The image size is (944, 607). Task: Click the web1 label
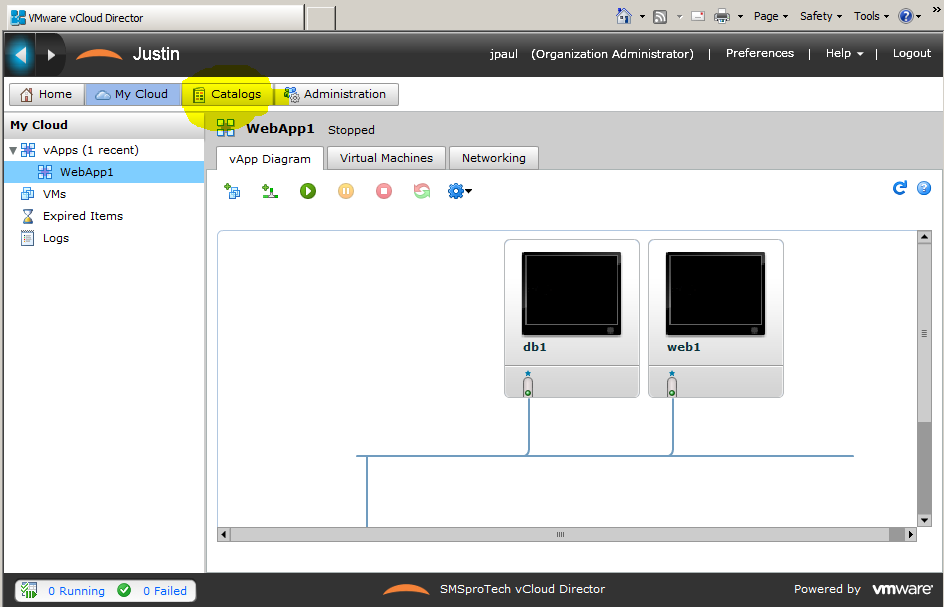pos(683,347)
